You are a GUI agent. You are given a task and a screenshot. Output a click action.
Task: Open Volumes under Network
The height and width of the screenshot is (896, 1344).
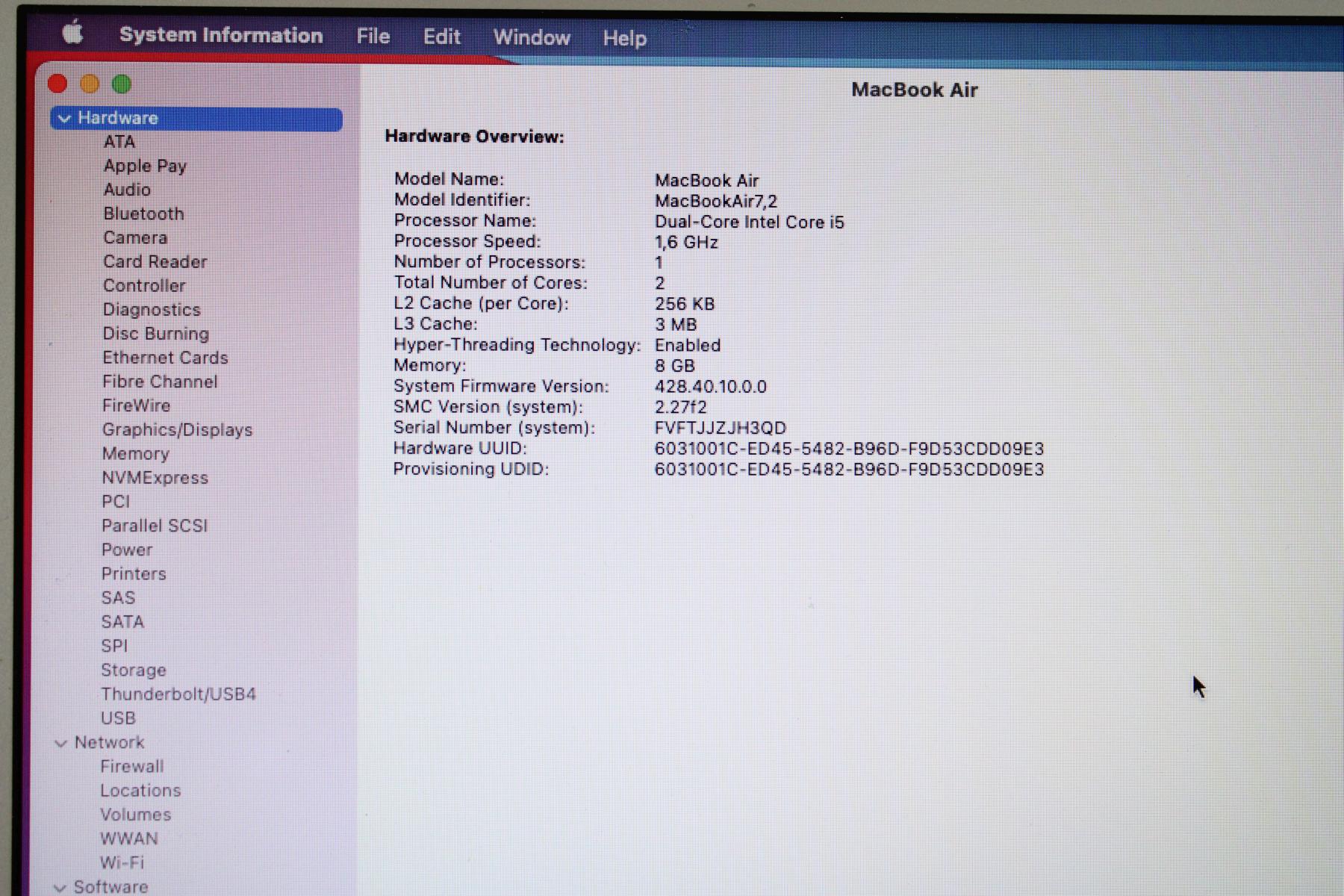pyautogui.click(x=135, y=815)
